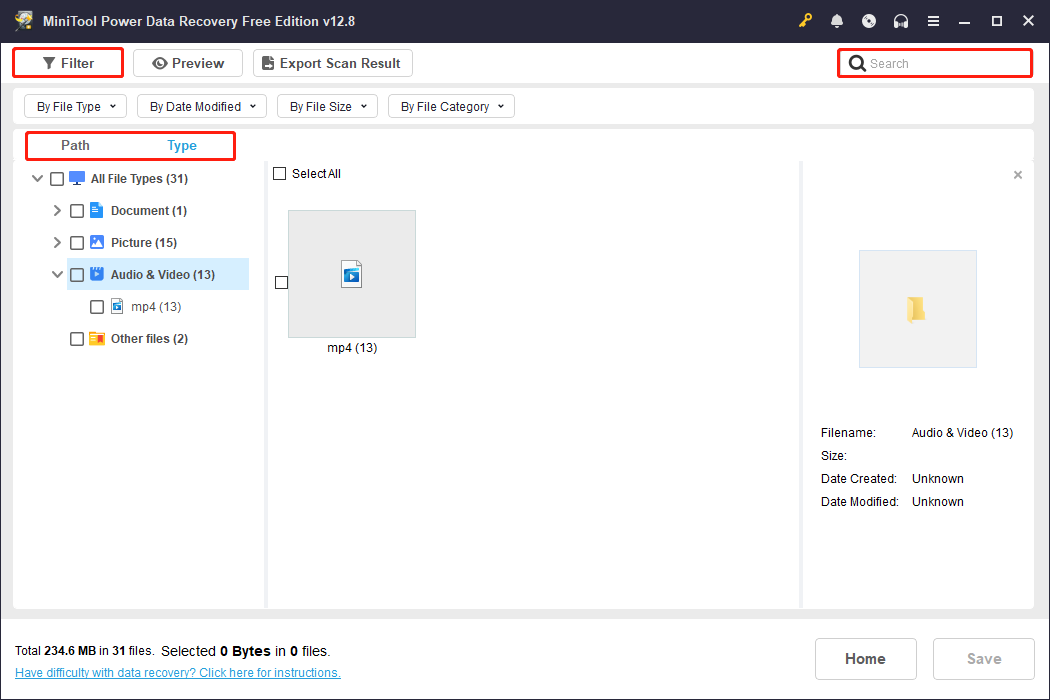Open the bootable media disc icon
1050x700 pixels.
point(869,20)
